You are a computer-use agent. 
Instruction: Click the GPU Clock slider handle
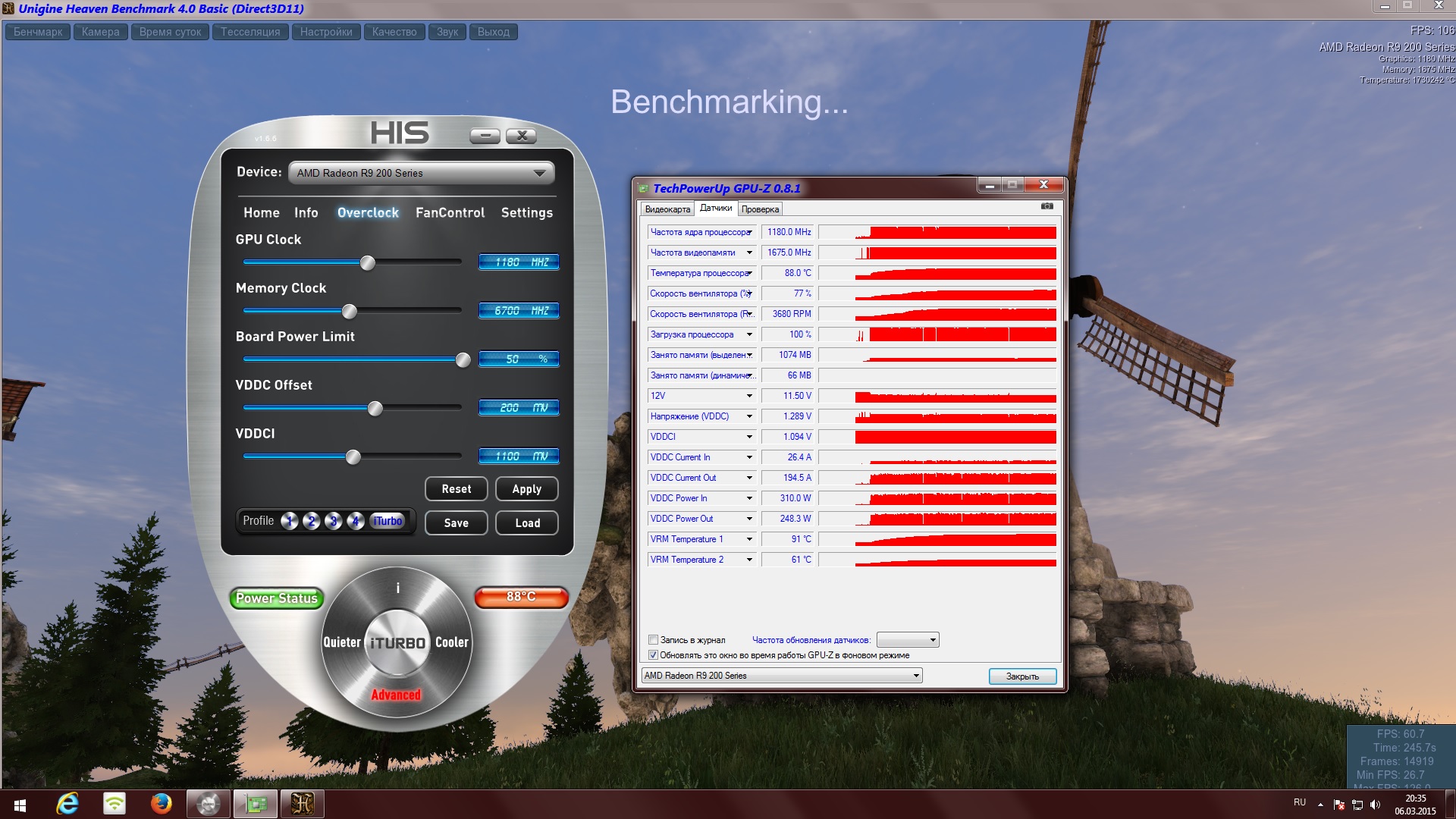pos(368,263)
